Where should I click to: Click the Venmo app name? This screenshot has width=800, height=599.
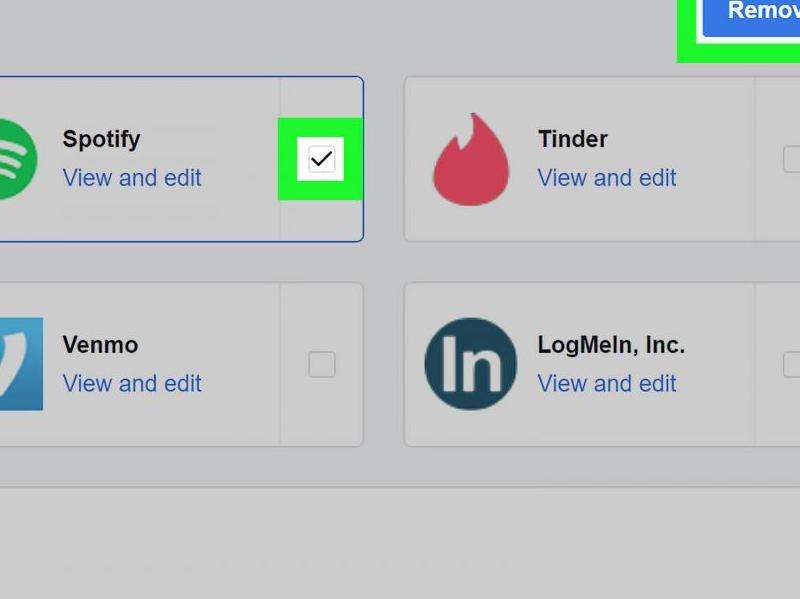point(100,345)
